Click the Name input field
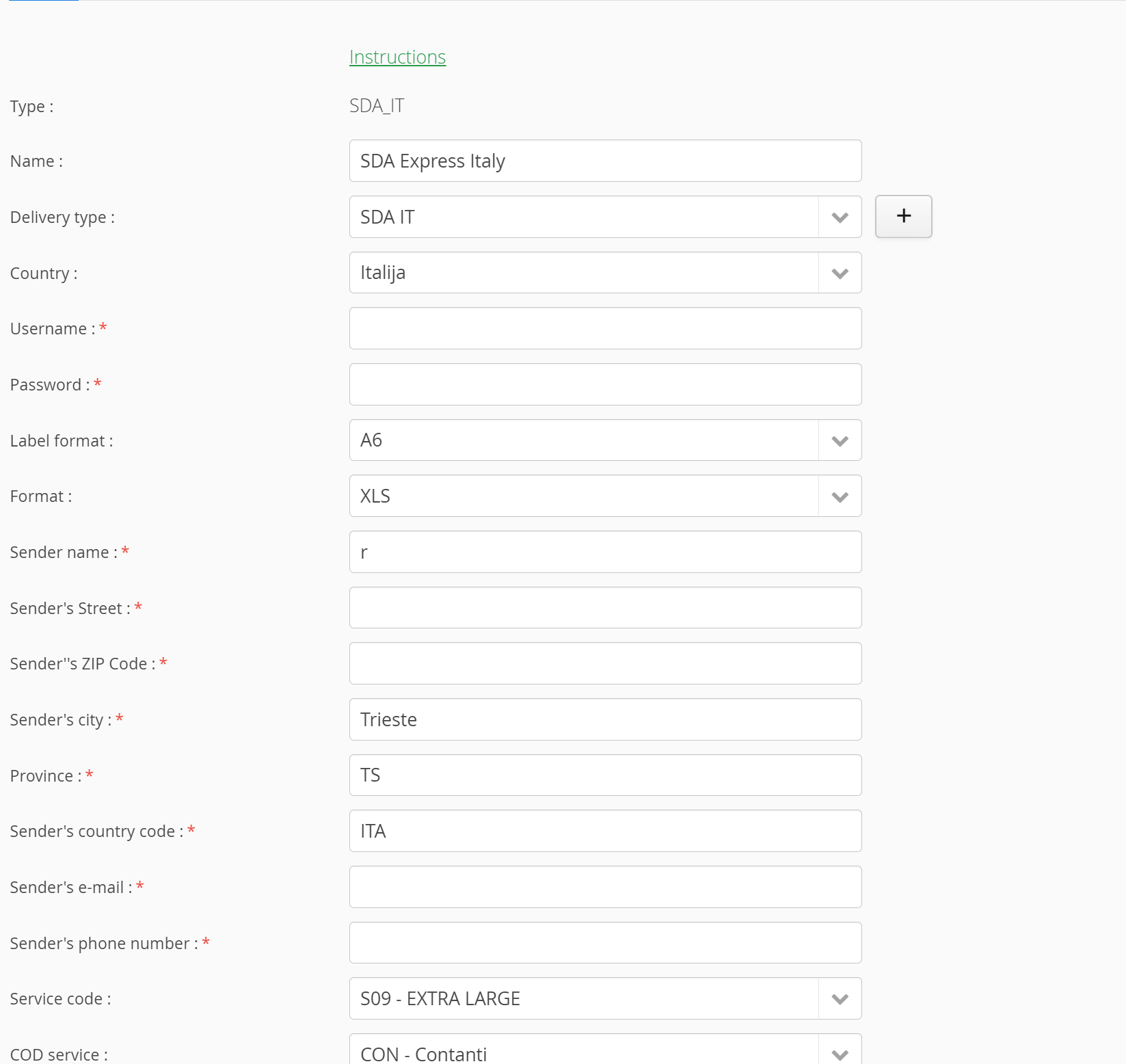 point(605,161)
